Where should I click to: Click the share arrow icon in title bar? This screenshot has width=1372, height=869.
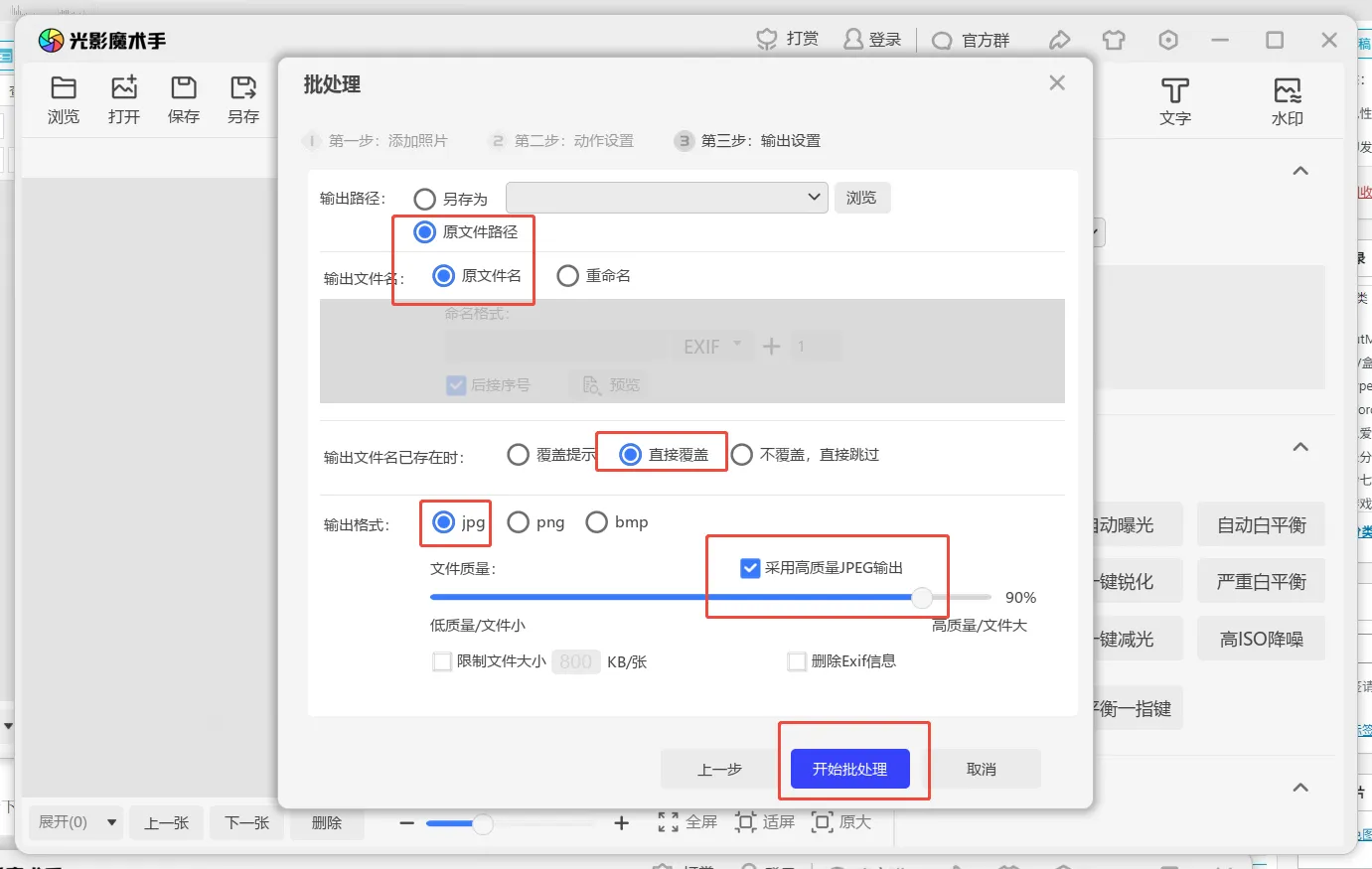tap(1060, 40)
